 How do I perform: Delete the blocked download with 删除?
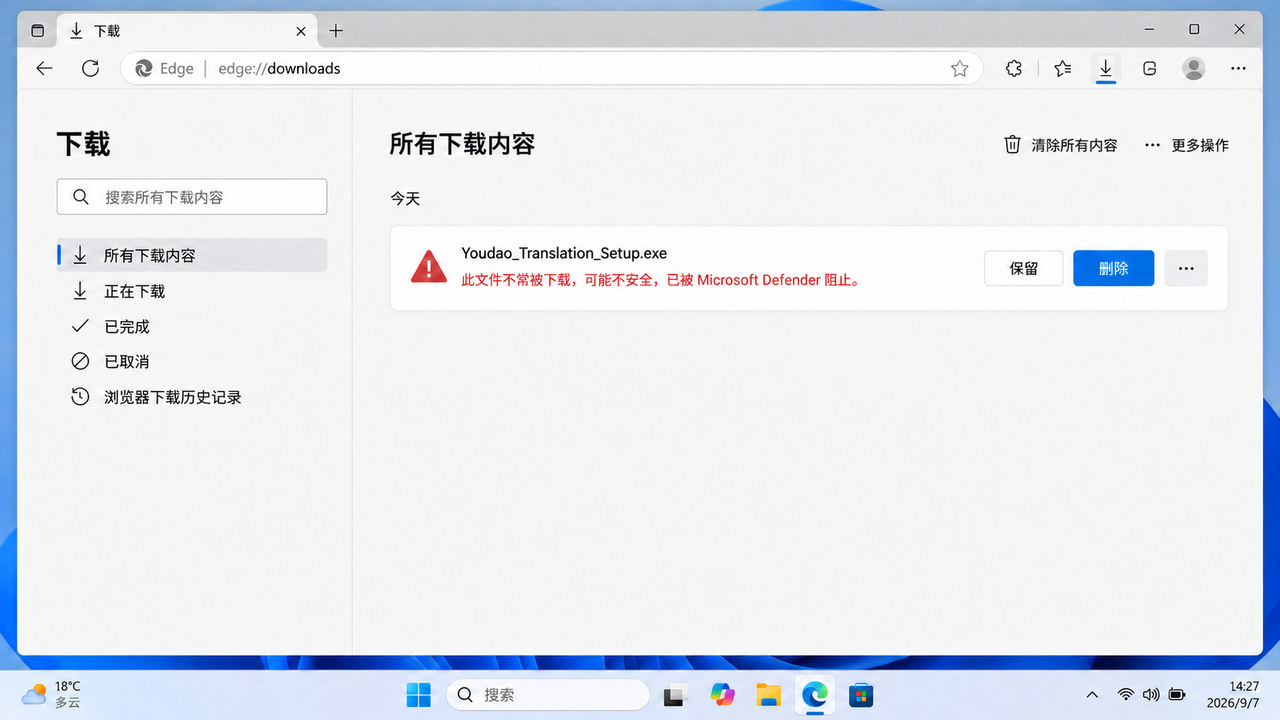coord(1114,268)
